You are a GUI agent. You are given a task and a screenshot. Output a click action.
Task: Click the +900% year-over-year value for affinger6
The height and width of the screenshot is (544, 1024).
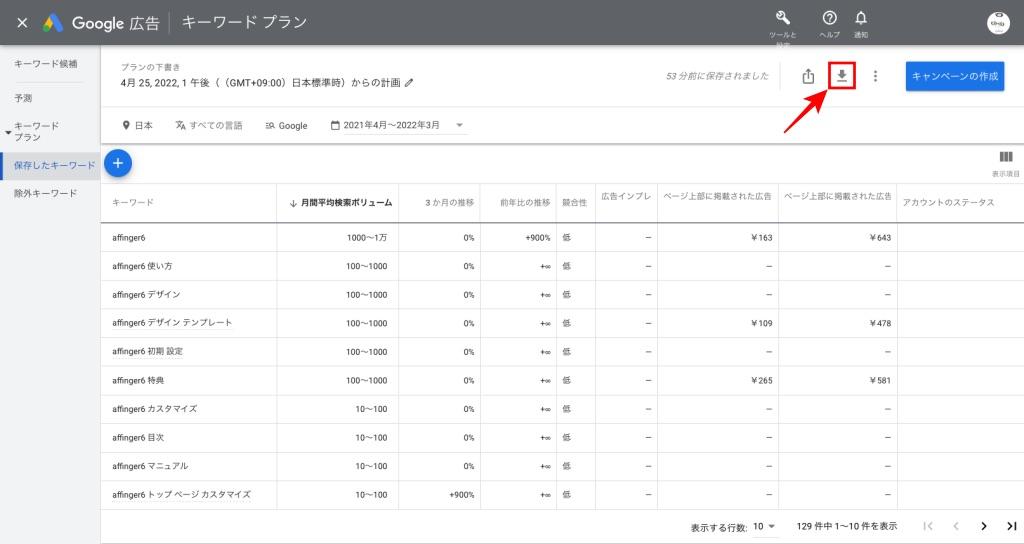coord(537,238)
